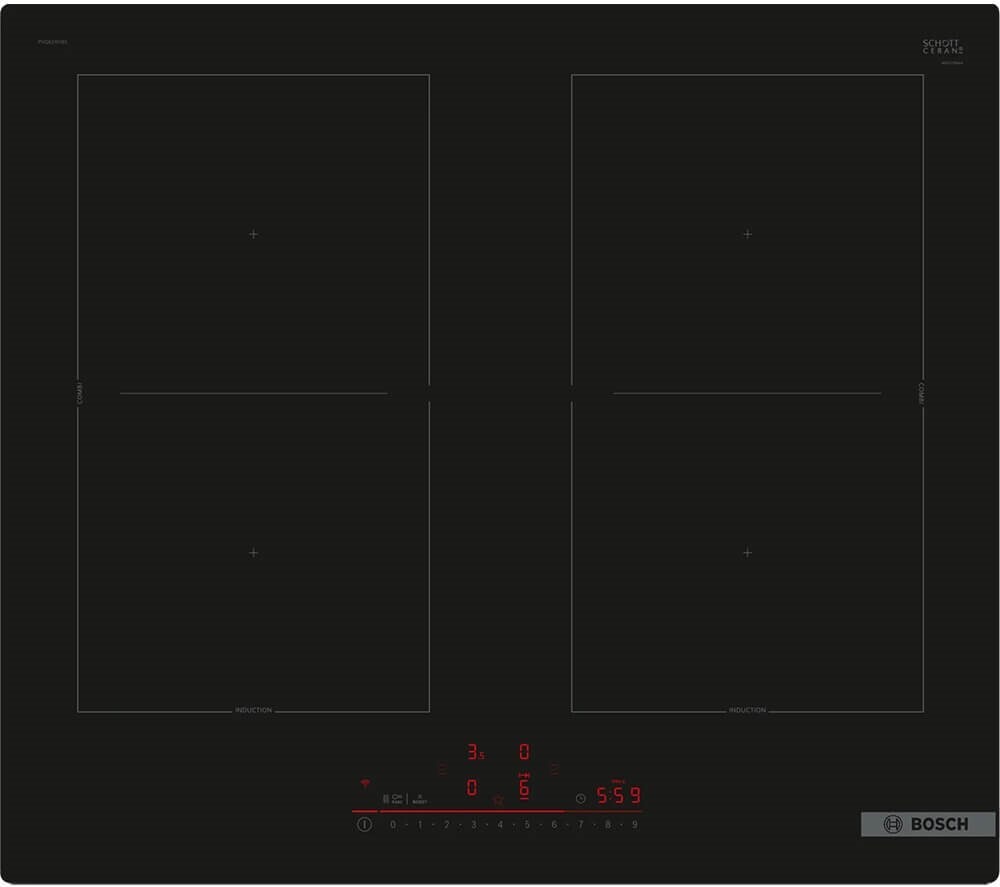Tap the pan sensor icon beside Boost

(395, 798)
